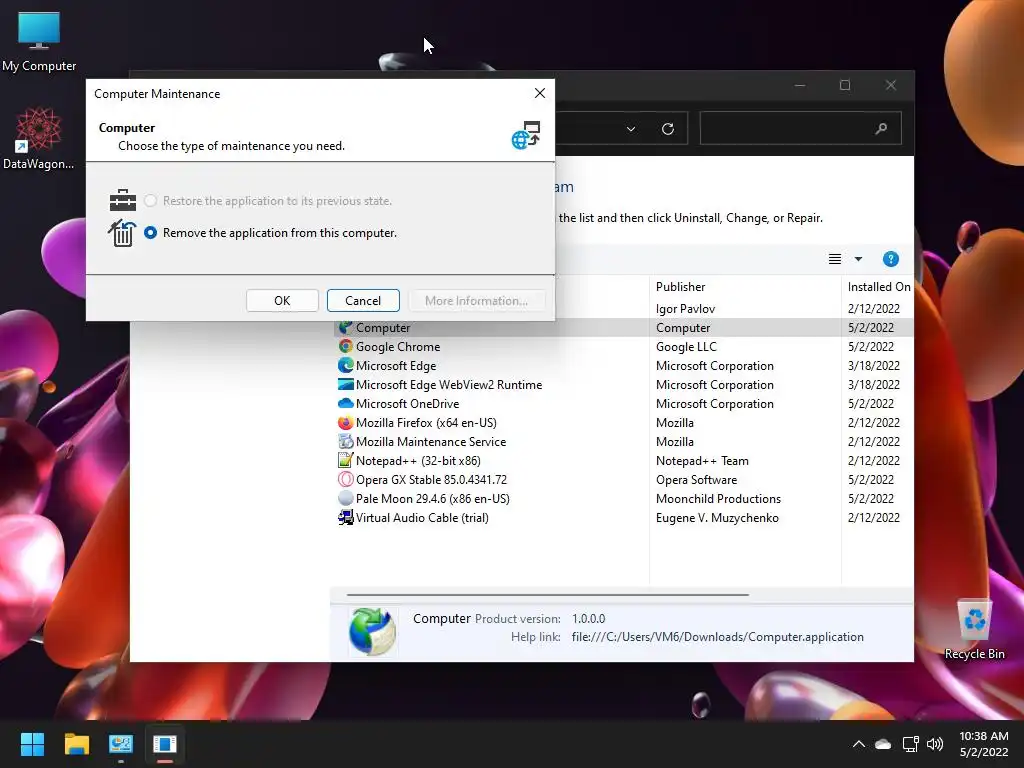Open My Computer desktop icon
Image resolution: width=1024 pixels, height=768 pixels.
pos(39,42)
